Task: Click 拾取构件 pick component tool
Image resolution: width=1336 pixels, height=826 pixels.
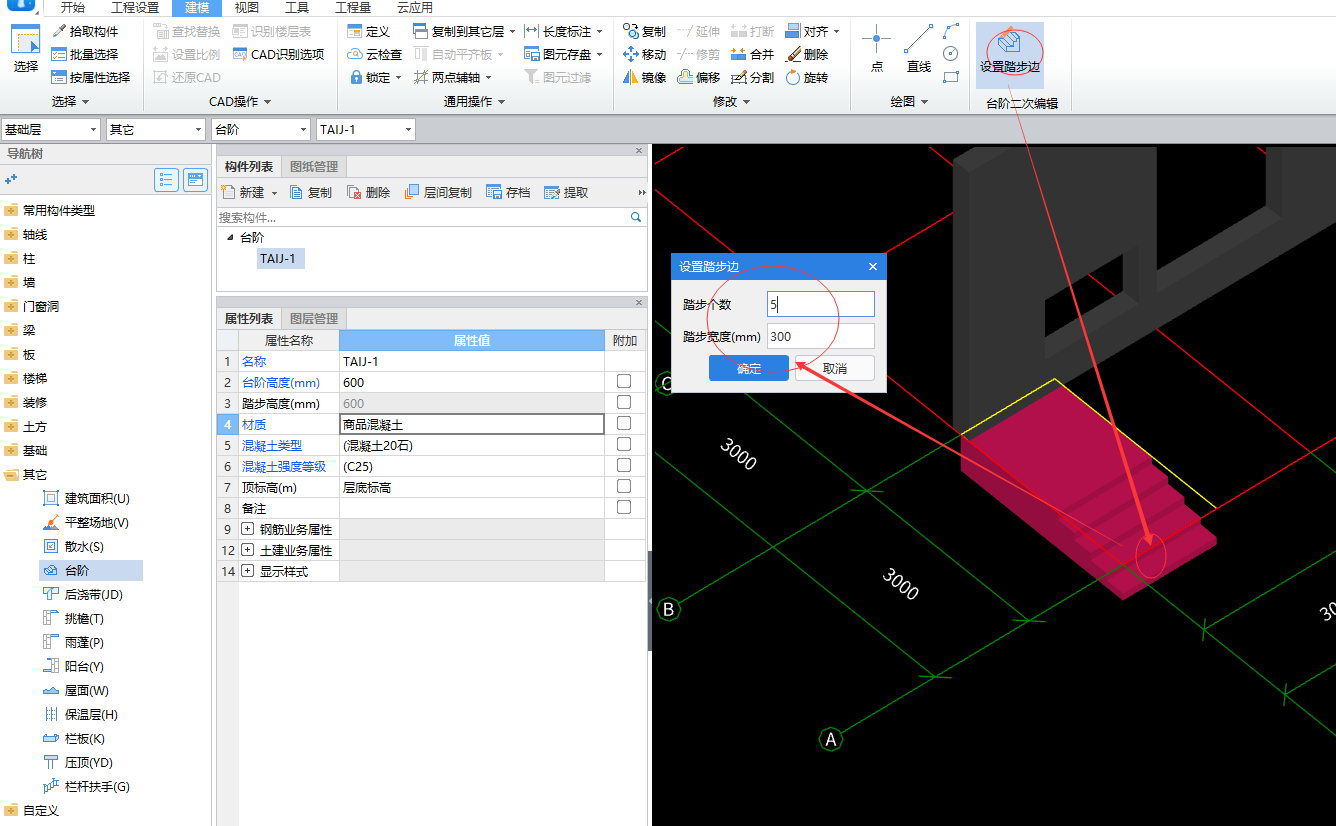Action: pos(85,32)
